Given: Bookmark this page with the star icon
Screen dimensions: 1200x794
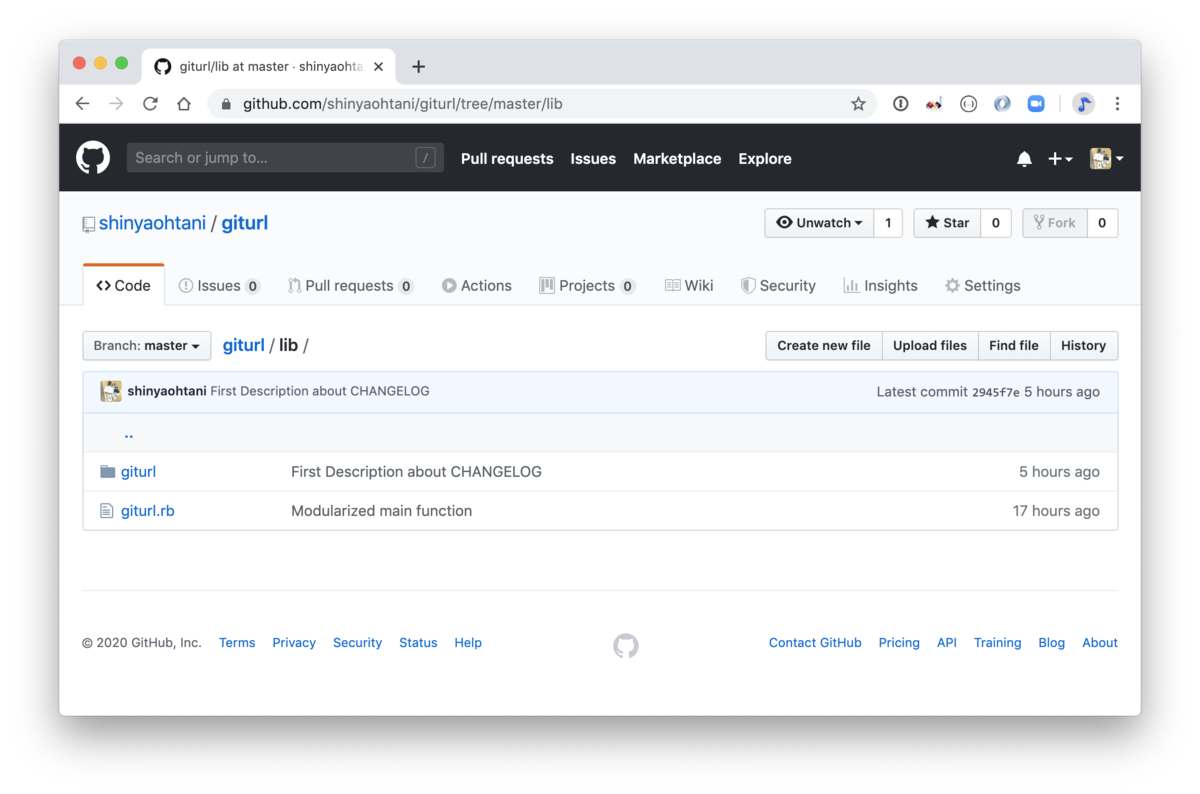Looking at the screenshot, I should click(858, 104).
